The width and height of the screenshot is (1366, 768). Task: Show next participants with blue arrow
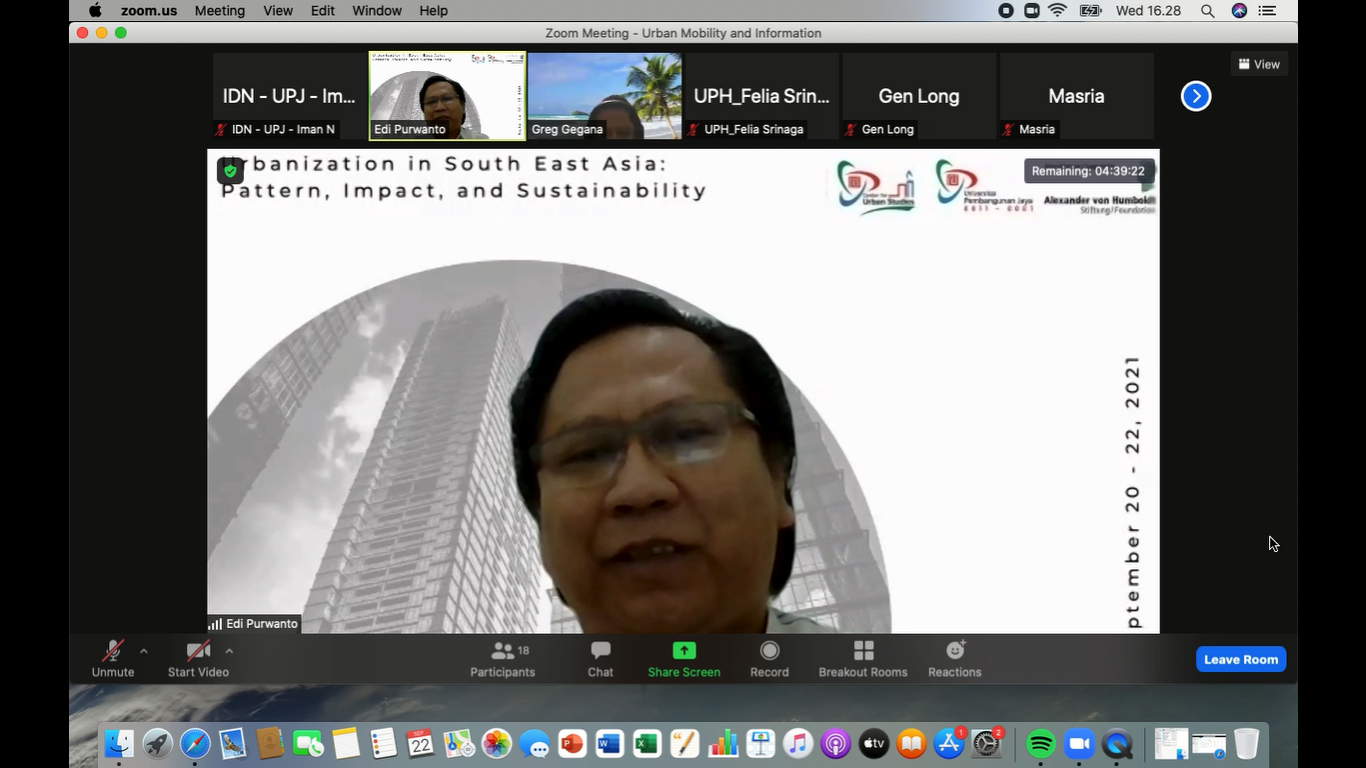(1196, 96)
